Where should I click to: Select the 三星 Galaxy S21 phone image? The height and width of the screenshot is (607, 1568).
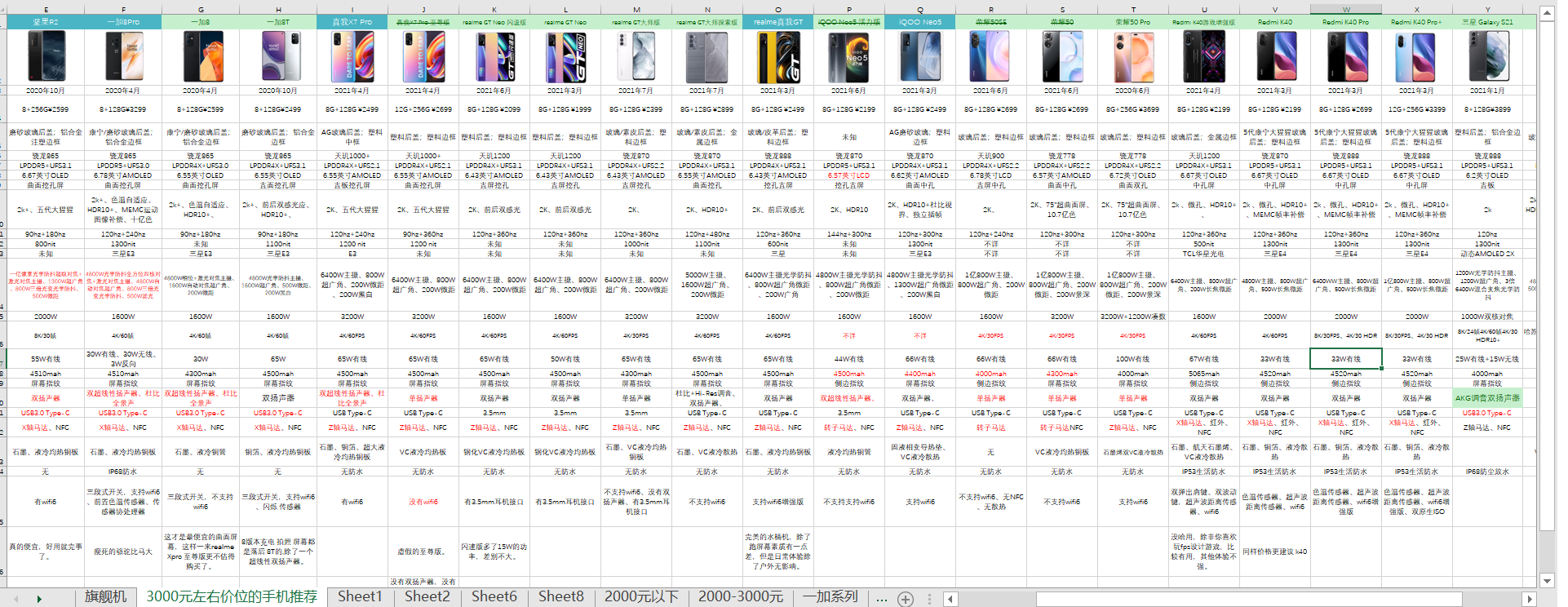tap(1488, 56)
